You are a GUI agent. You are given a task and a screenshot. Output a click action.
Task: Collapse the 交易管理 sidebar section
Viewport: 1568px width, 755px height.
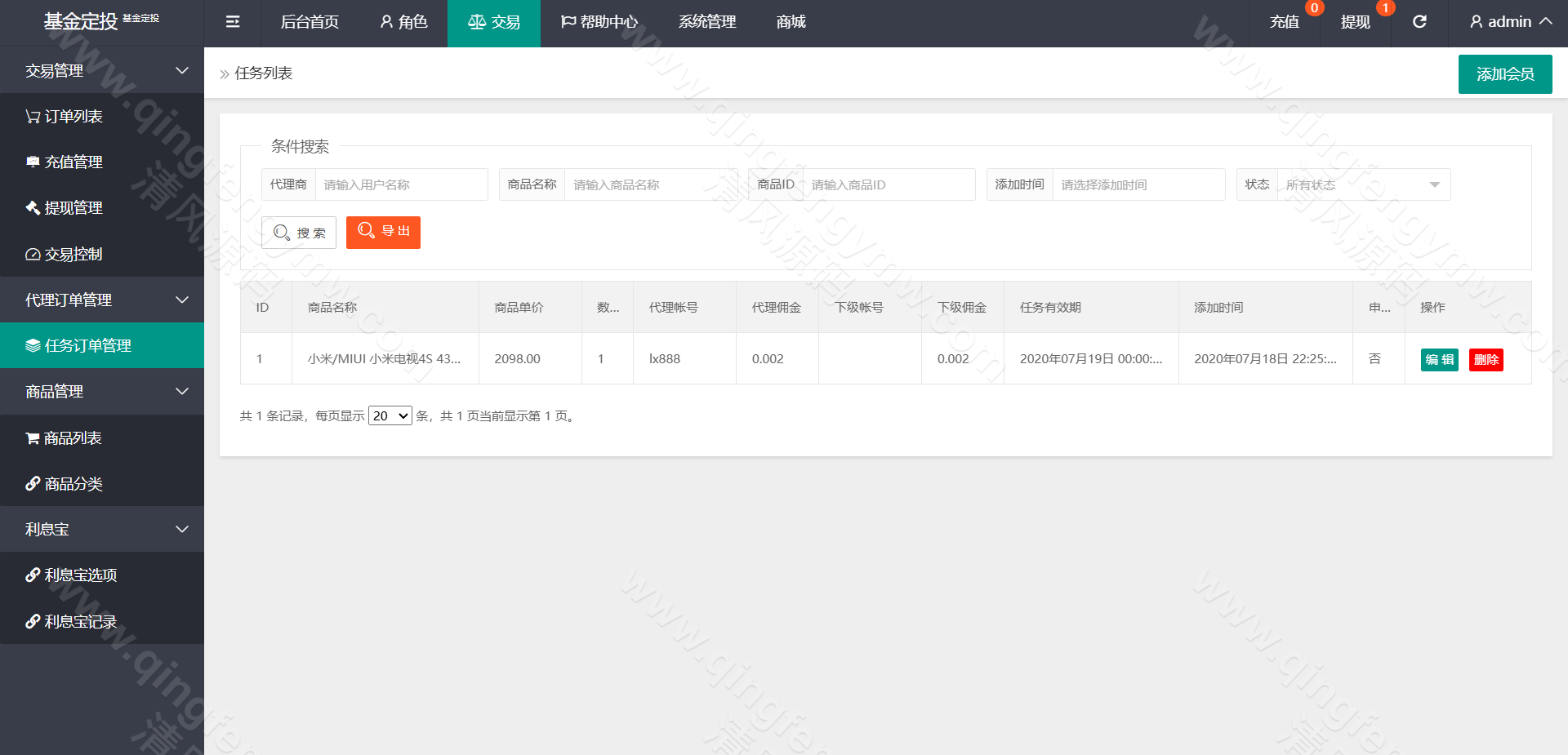click(x=181, y=70)
